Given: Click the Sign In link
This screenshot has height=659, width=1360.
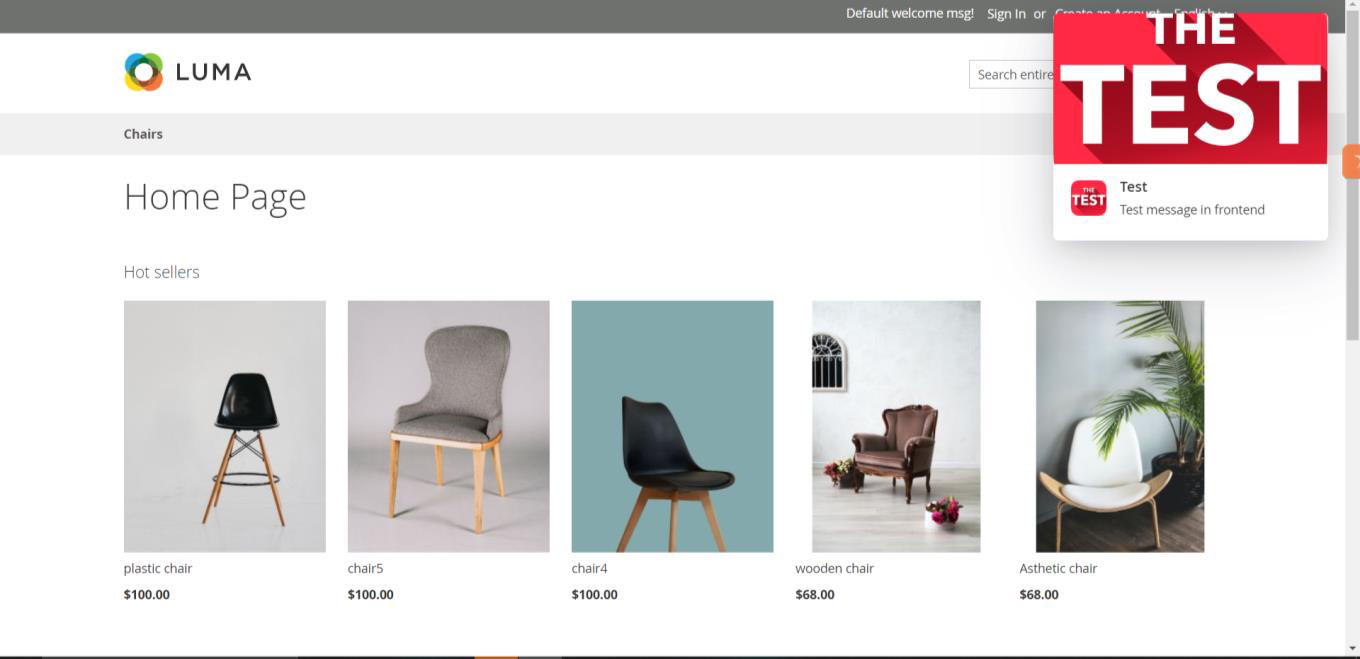Looking at the screenshot, I should tap(1006, 14).
